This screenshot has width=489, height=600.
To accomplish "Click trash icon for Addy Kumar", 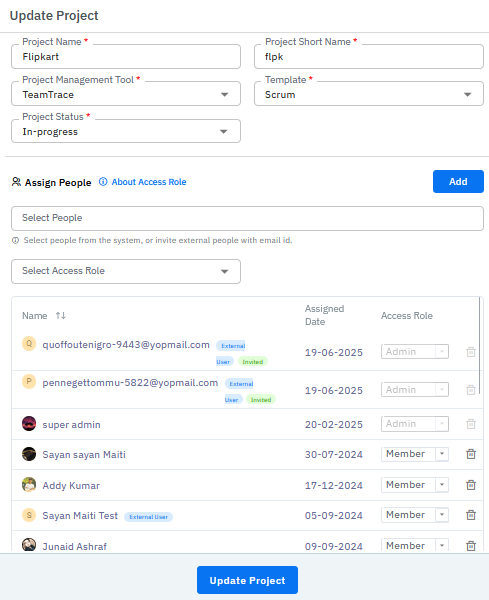I will click(x=471, y=485).
